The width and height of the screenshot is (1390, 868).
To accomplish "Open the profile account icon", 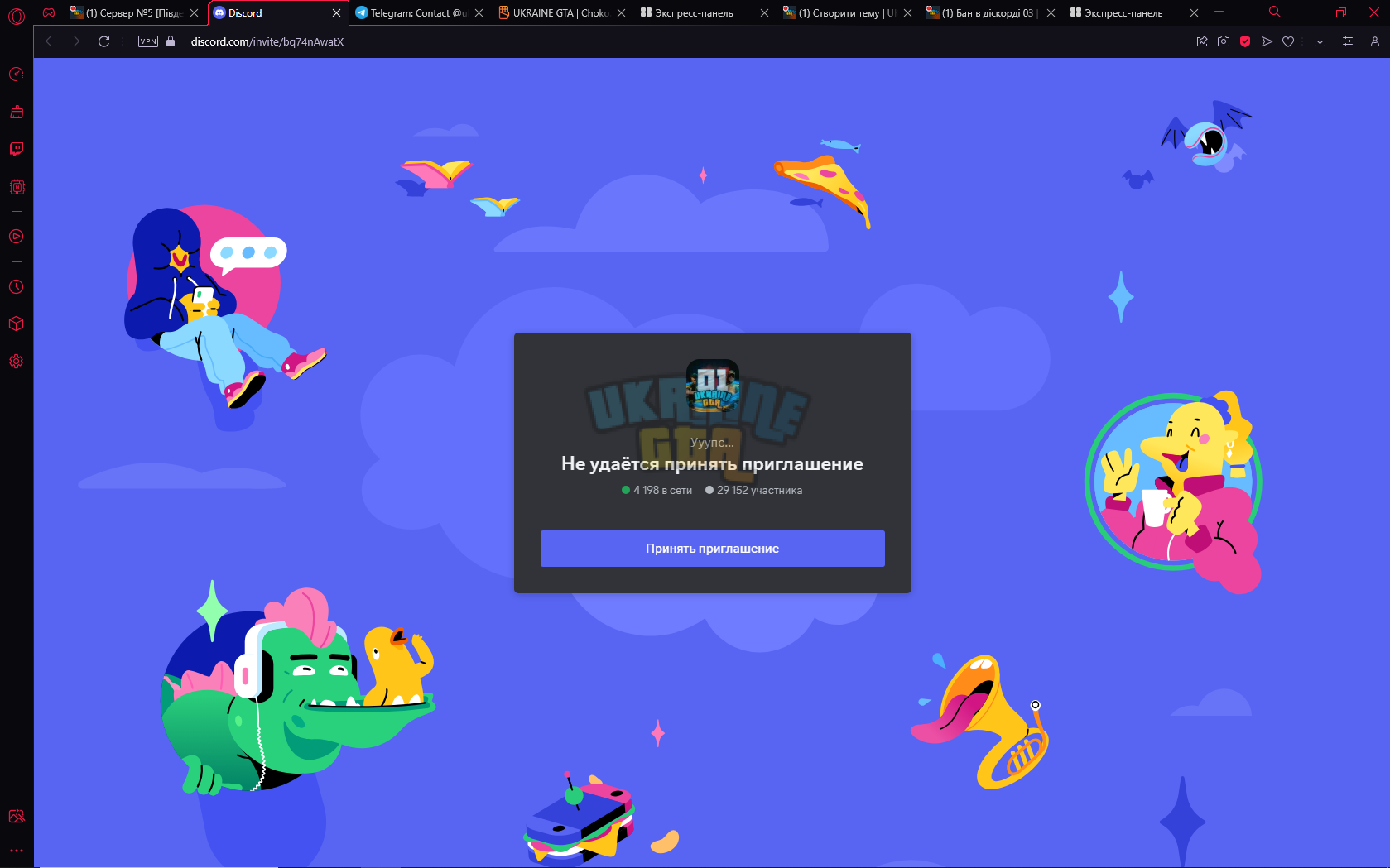I will 1375,41.
